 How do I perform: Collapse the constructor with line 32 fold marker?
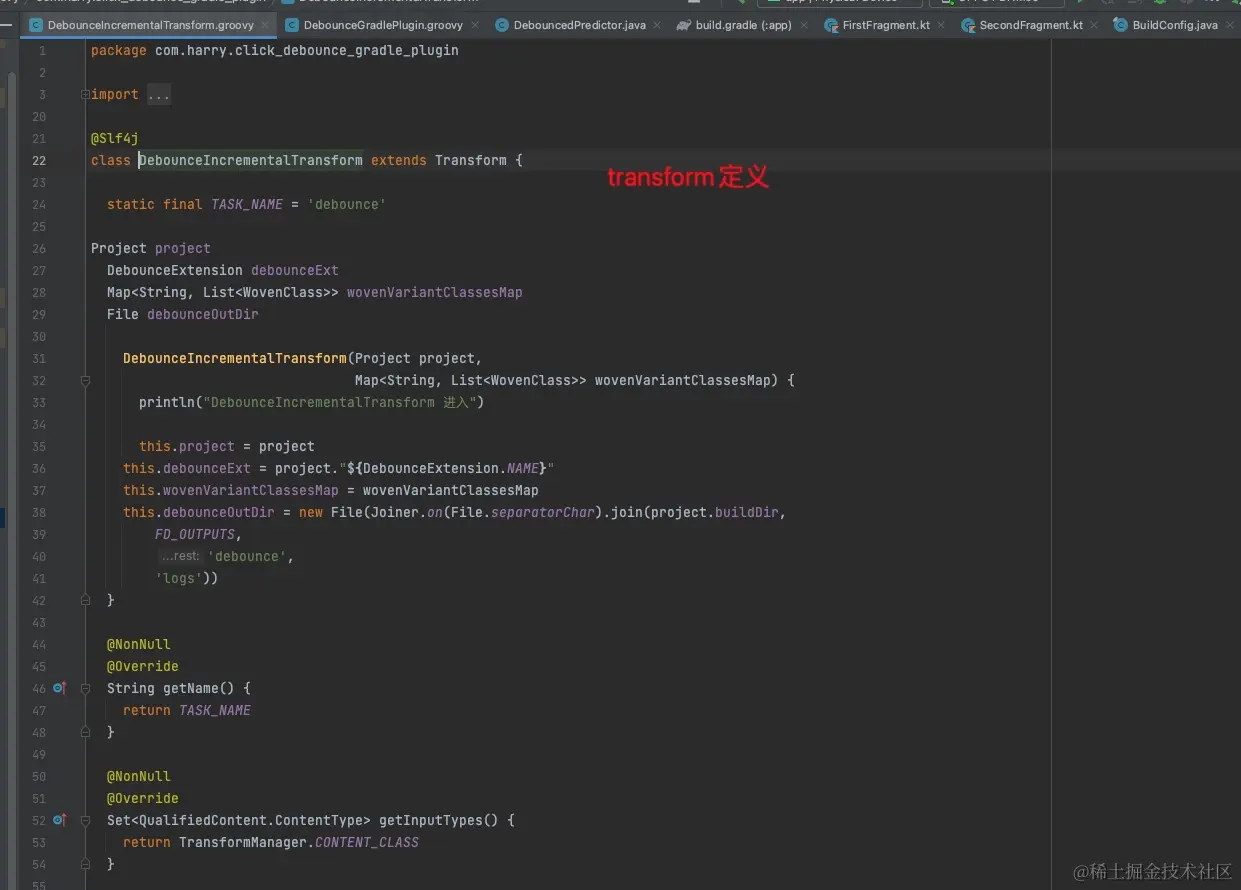tap(85, 380)
